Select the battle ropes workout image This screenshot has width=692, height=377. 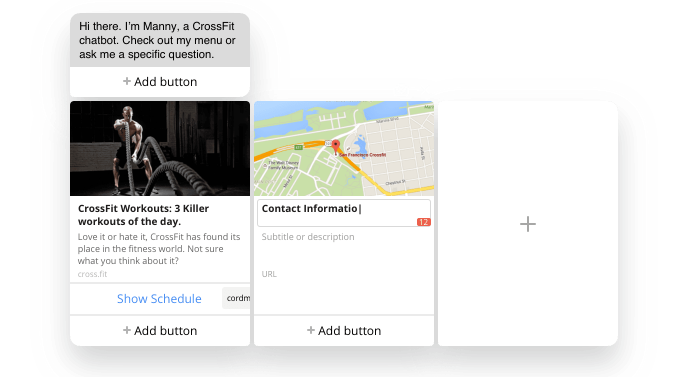160,148
